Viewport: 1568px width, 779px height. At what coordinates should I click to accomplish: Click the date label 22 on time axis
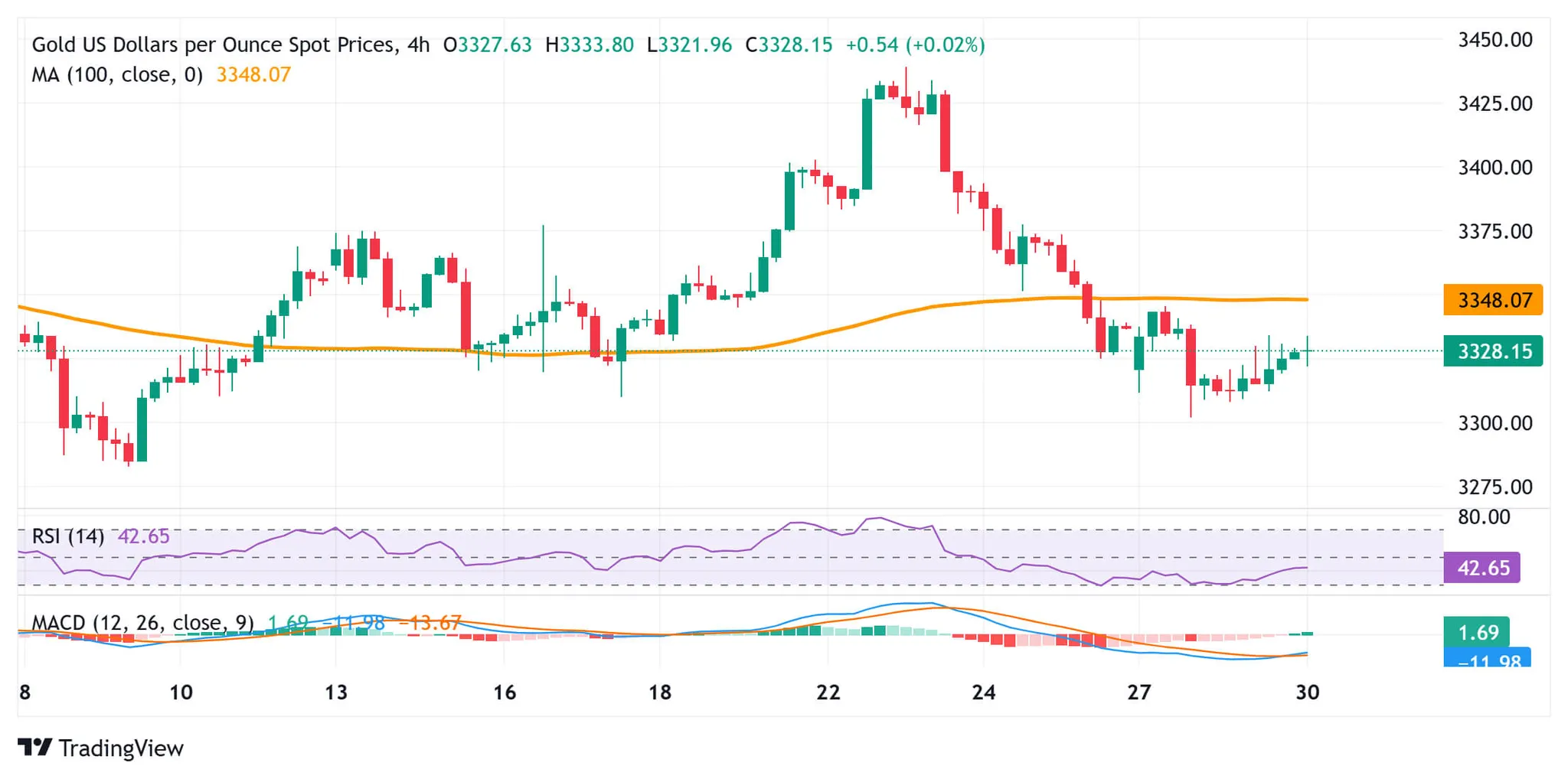tap(828, 693)
